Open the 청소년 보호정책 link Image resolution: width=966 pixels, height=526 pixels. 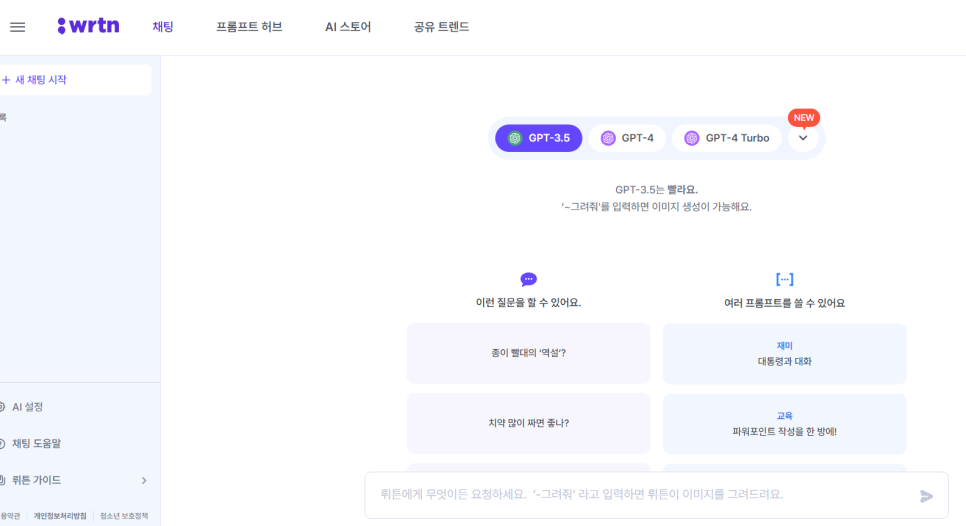pos(124,516)
